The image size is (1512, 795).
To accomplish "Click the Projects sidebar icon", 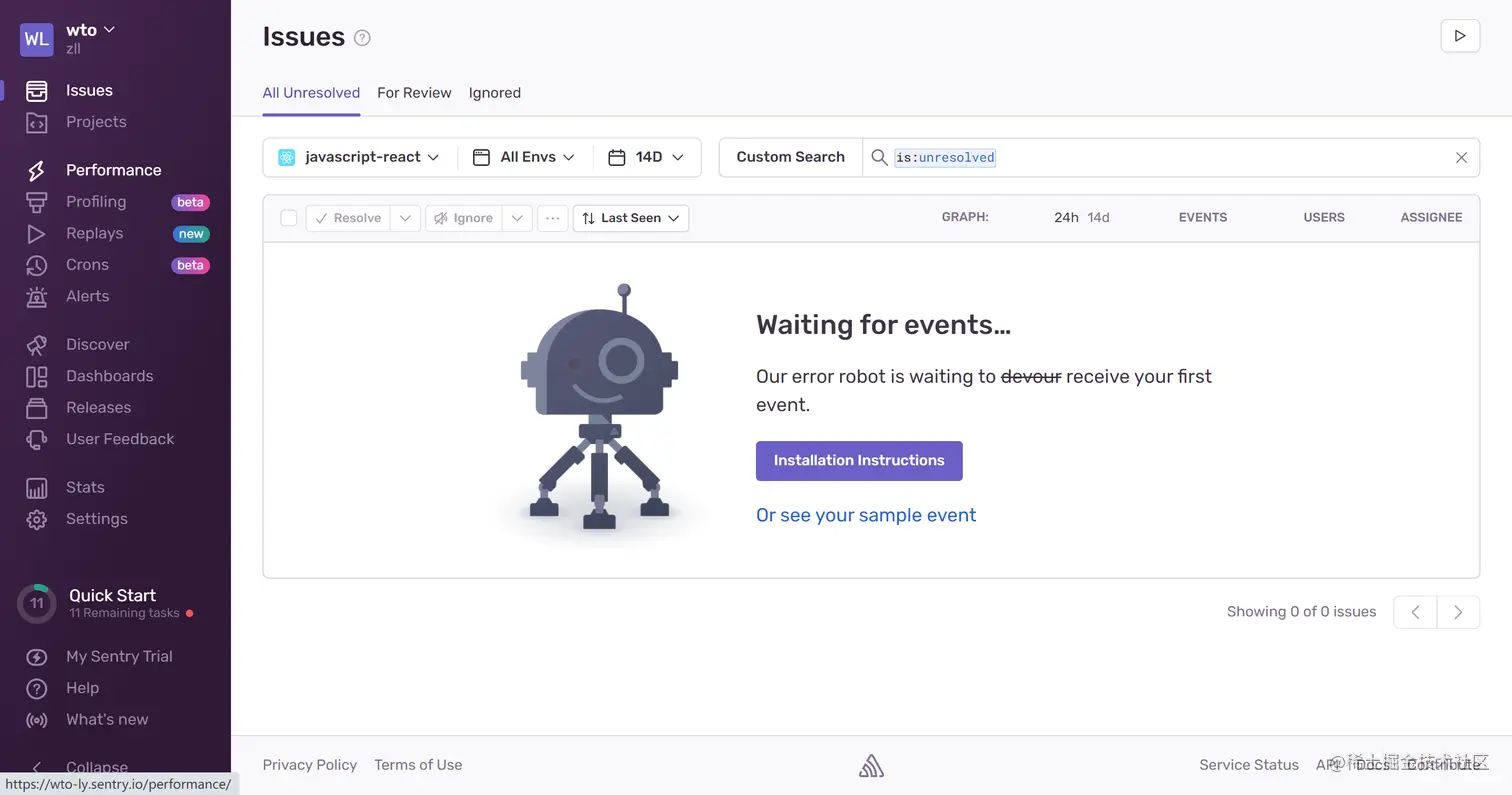I will pos(36,122).
